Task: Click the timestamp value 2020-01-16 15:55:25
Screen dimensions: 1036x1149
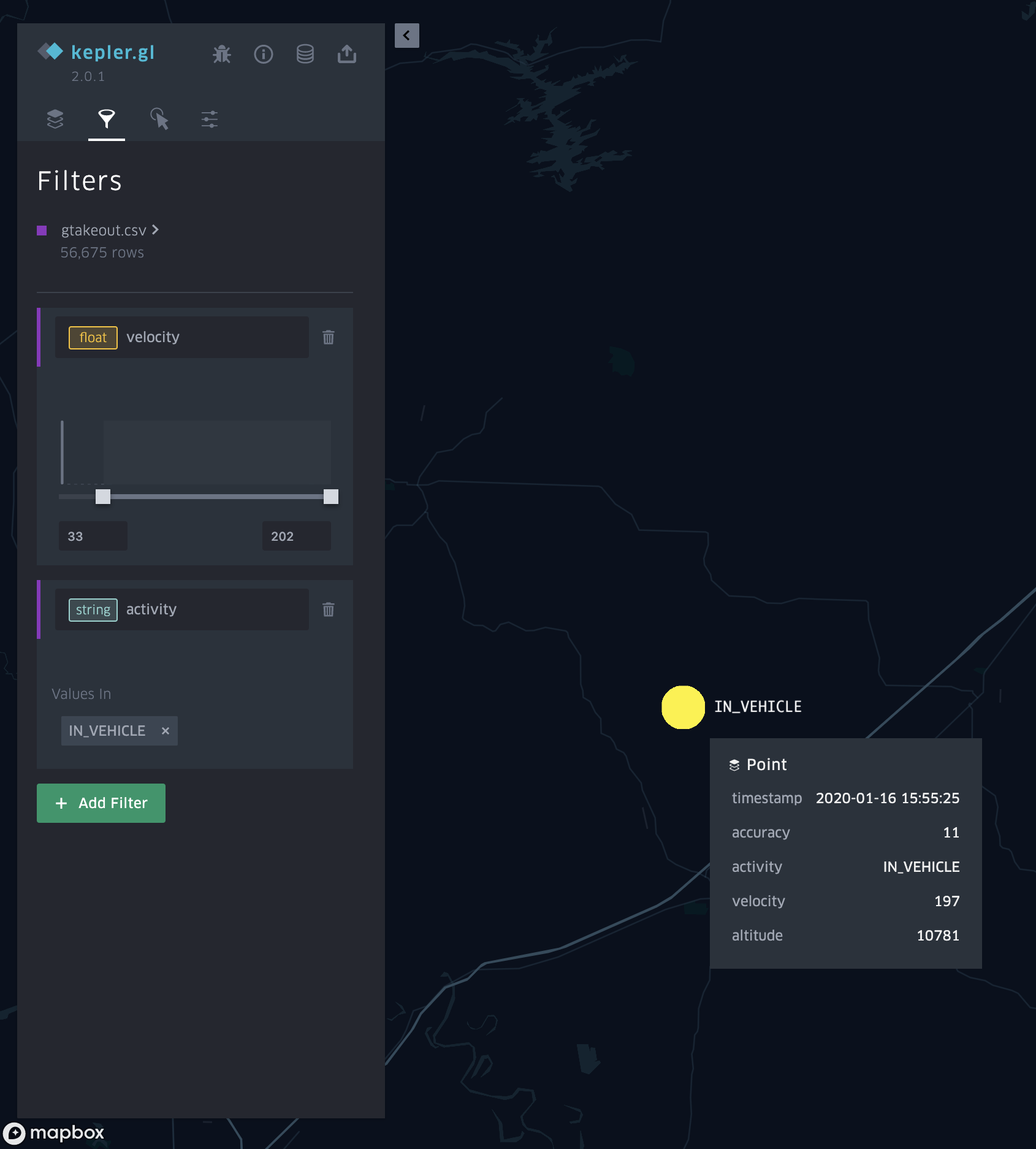Action: 888,798
